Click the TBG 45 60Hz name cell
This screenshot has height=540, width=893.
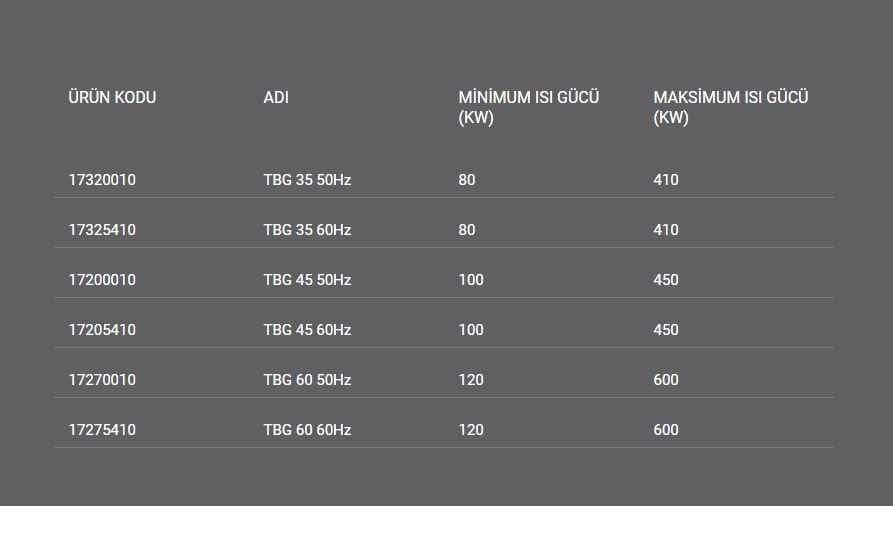307,330
